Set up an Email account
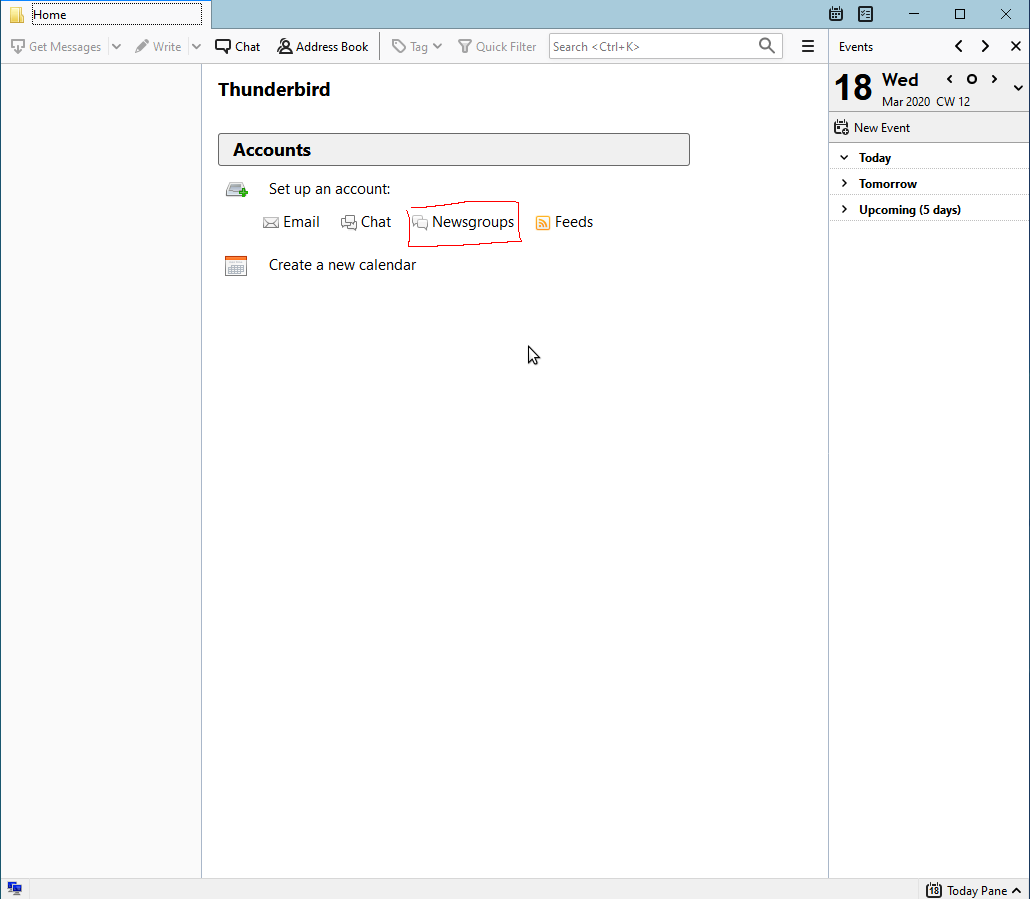This screenshot has width=1030, height=899. click(x=300, y=222)
